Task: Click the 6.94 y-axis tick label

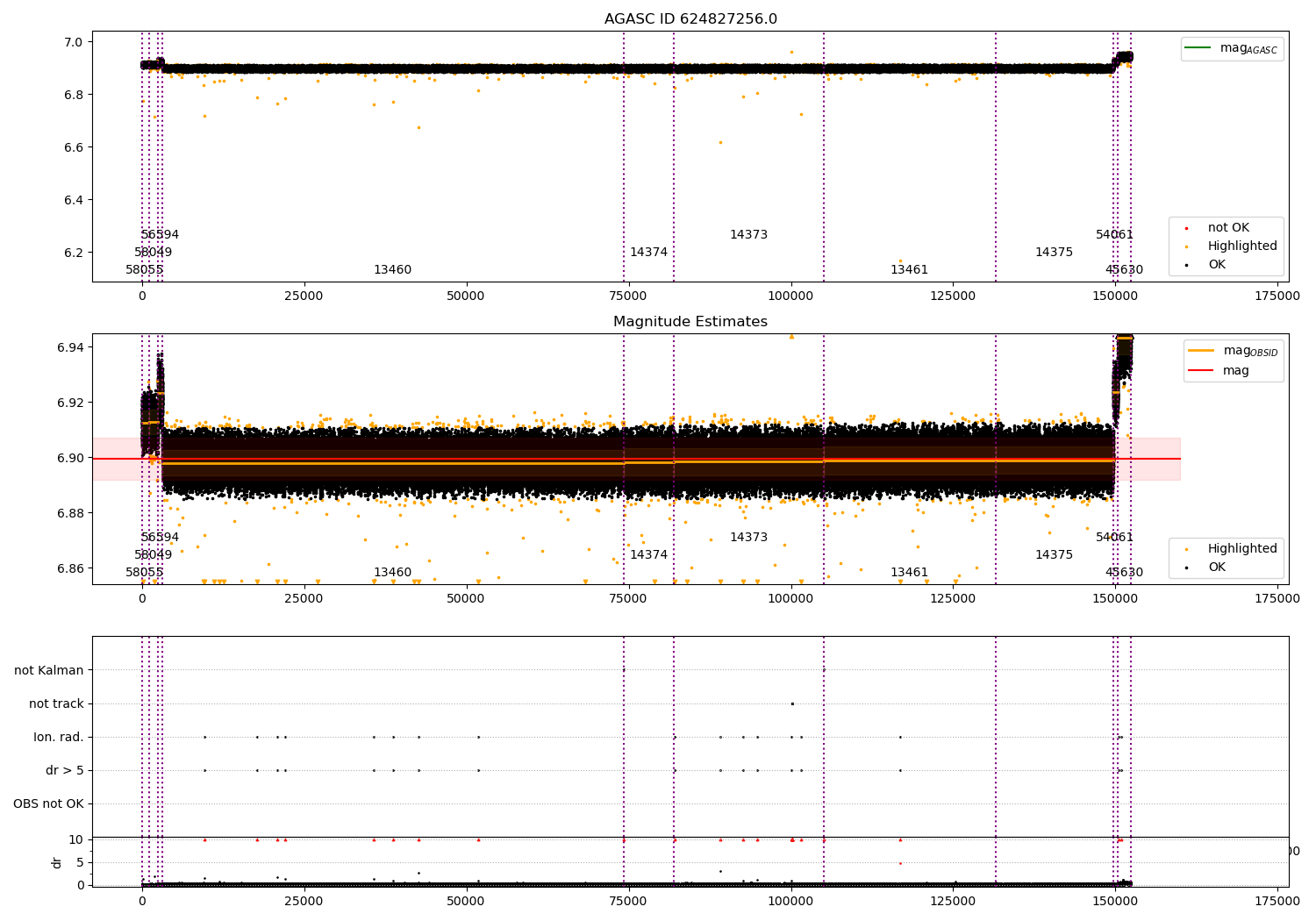Action: click(70, 348)
